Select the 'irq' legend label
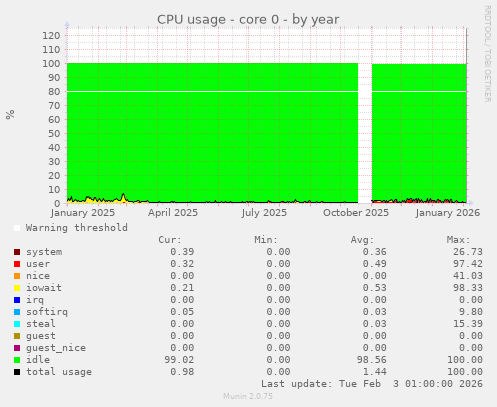497x407 pixels. [x=35, y=300]
